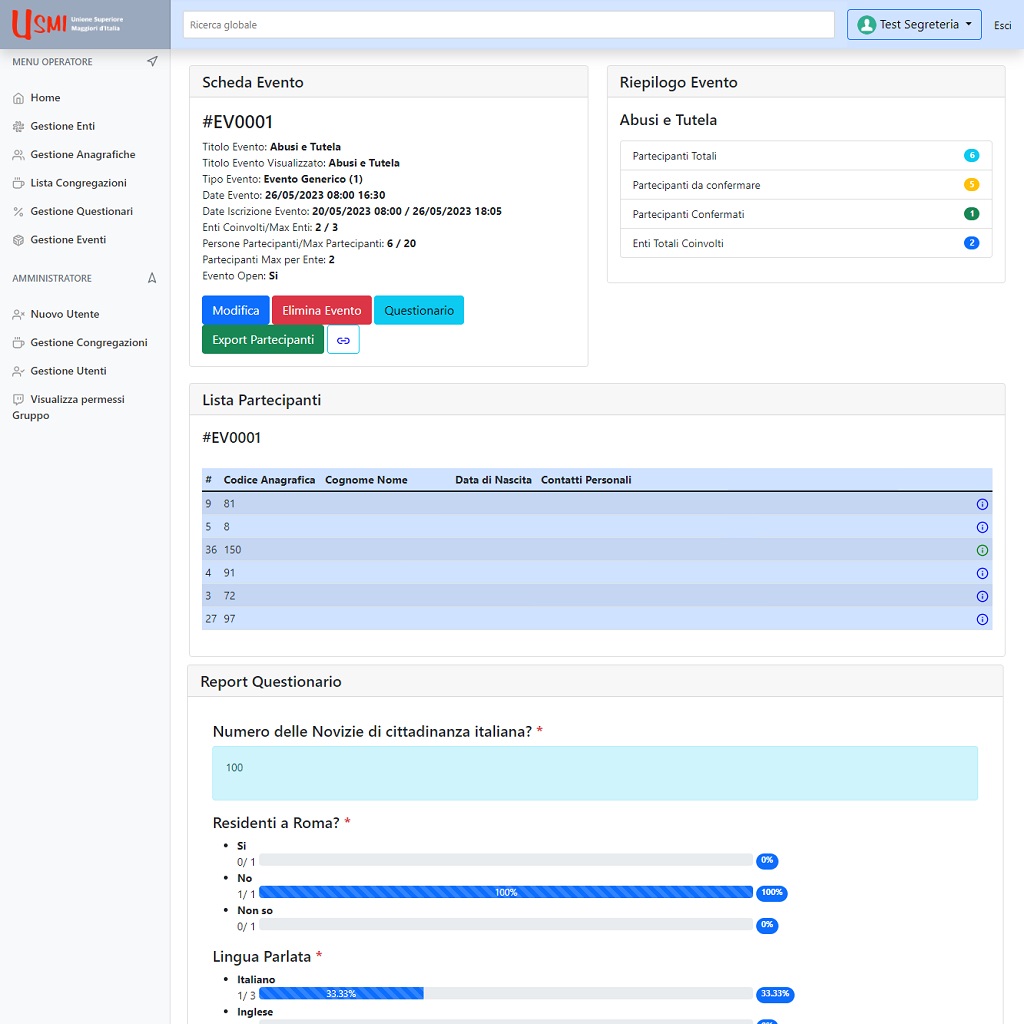Open Gestione Questionari menu item
The height and width of the screenshot is (1024, 1024).
click(x=81, y=212)
